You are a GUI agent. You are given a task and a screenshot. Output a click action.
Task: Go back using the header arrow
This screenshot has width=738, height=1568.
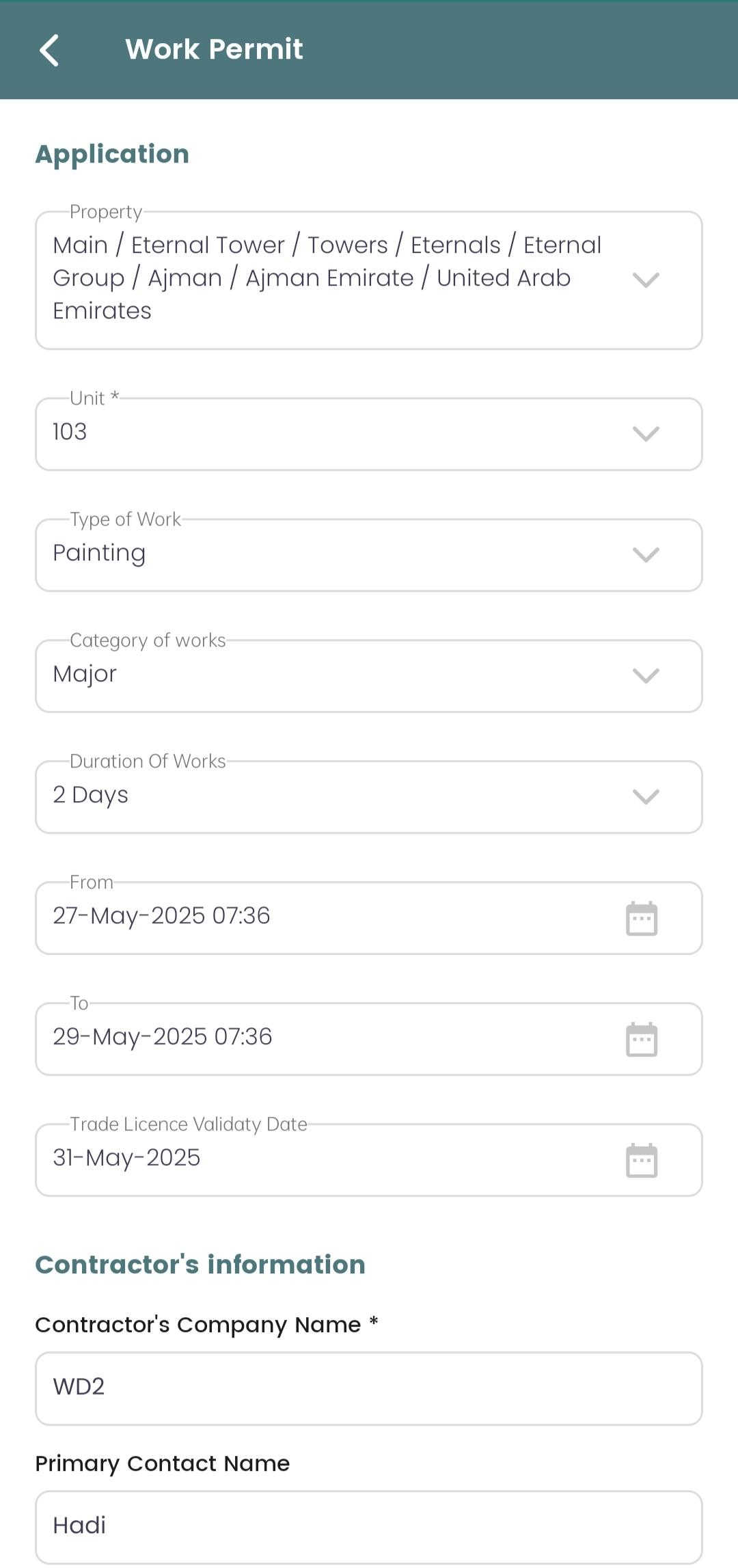point(49,50)
